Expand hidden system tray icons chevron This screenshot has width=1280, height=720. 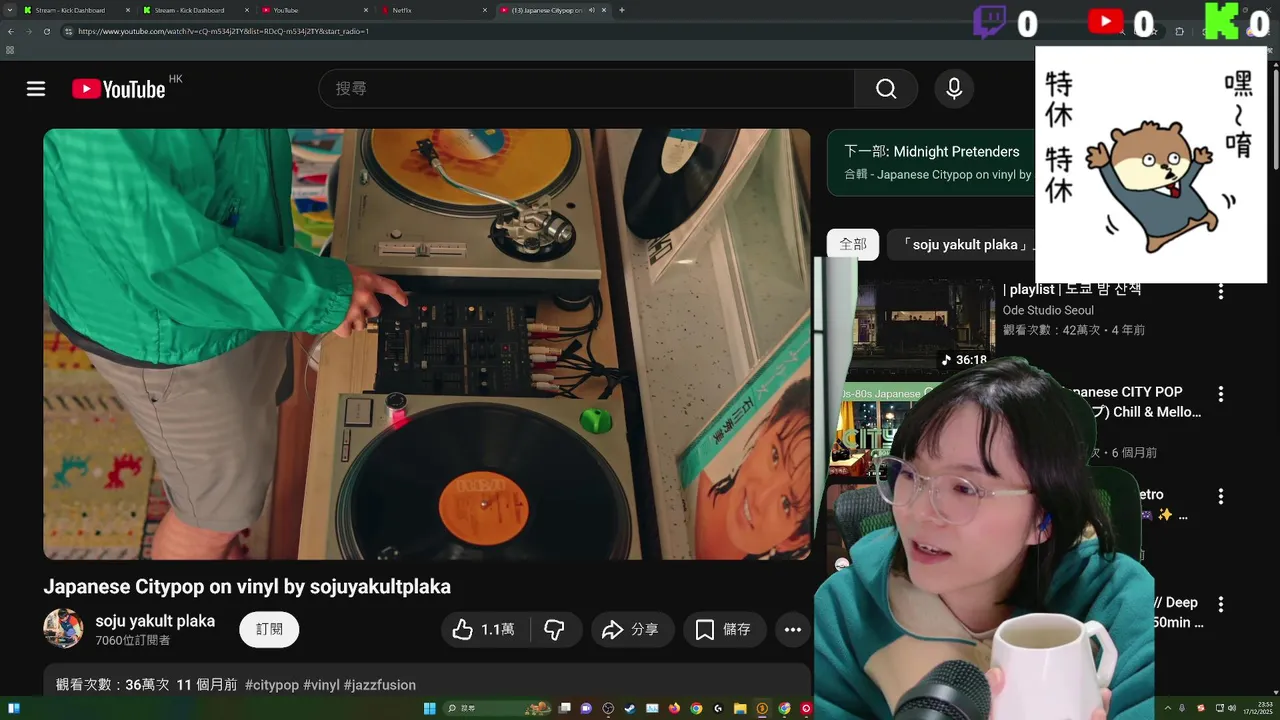coord(1167,708)
